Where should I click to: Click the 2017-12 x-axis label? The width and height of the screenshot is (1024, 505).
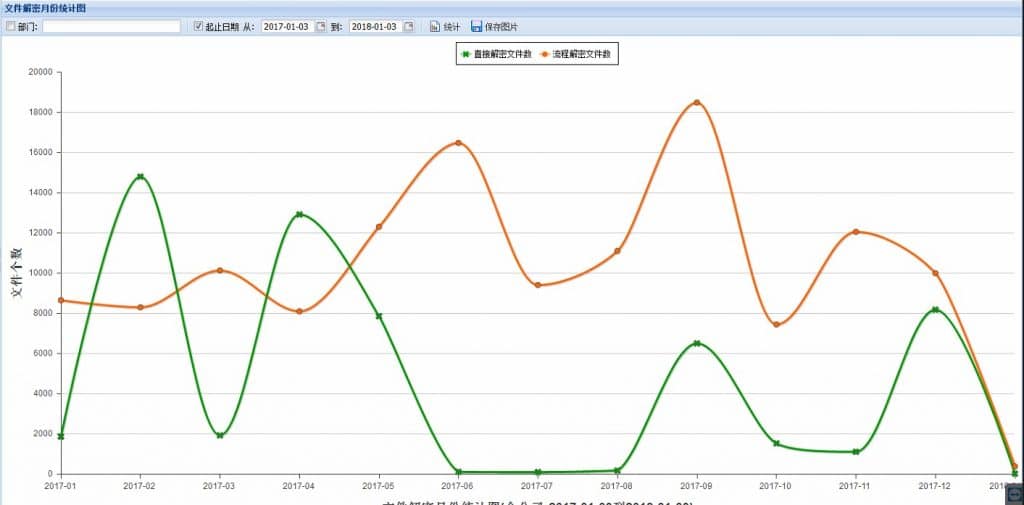tap(935, 486)
